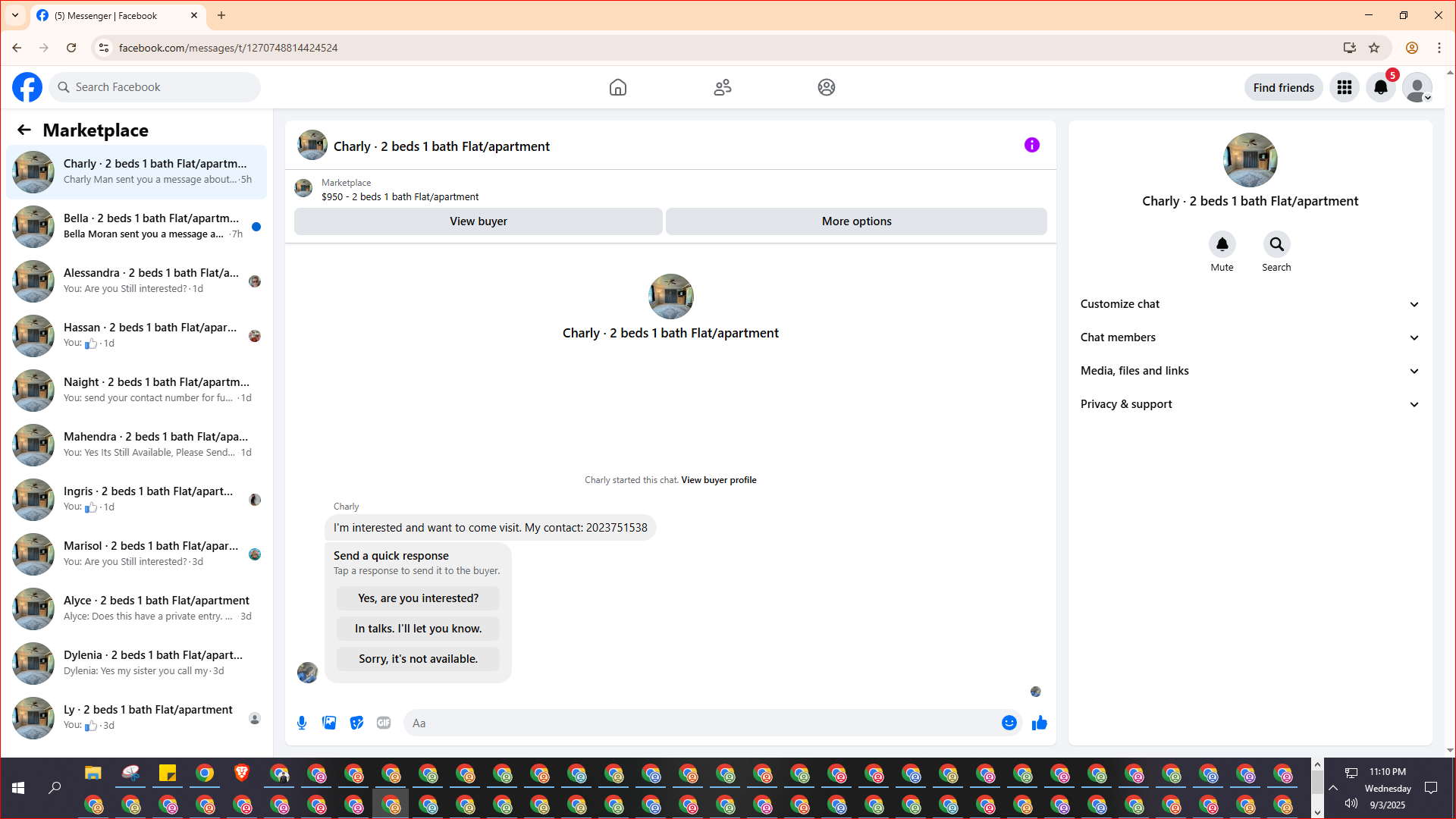Viewport: 1456px width, 819px height.
Task: Open Brave browser from the taskbar
Action: 242,773
